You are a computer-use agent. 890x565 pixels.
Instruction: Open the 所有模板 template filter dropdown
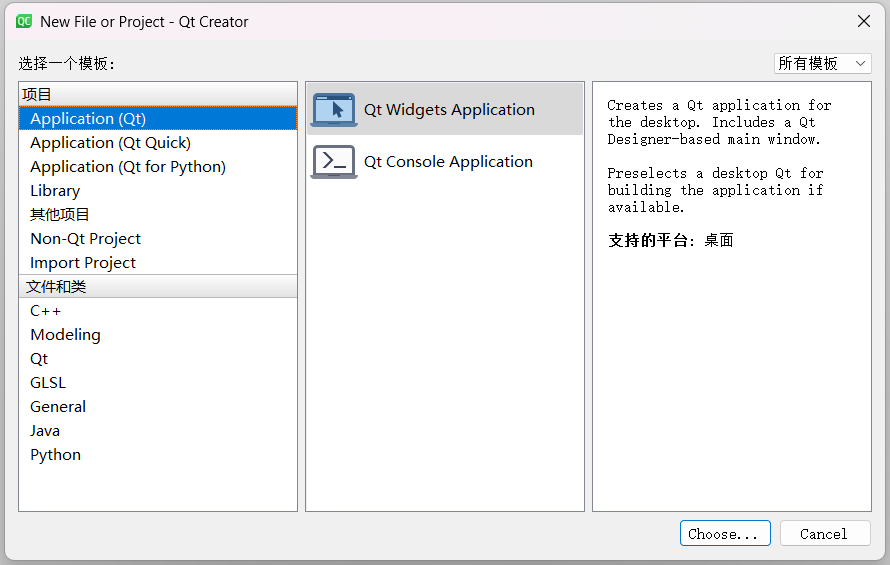[x=822, y=63]
